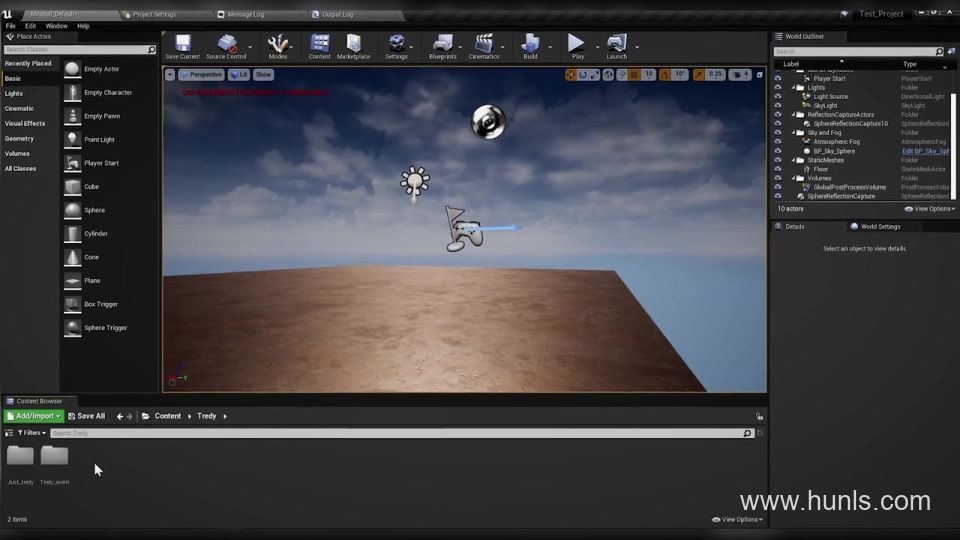Open the File menu
The width and height of the screenshot is (960, 540).
coord(10,26)
